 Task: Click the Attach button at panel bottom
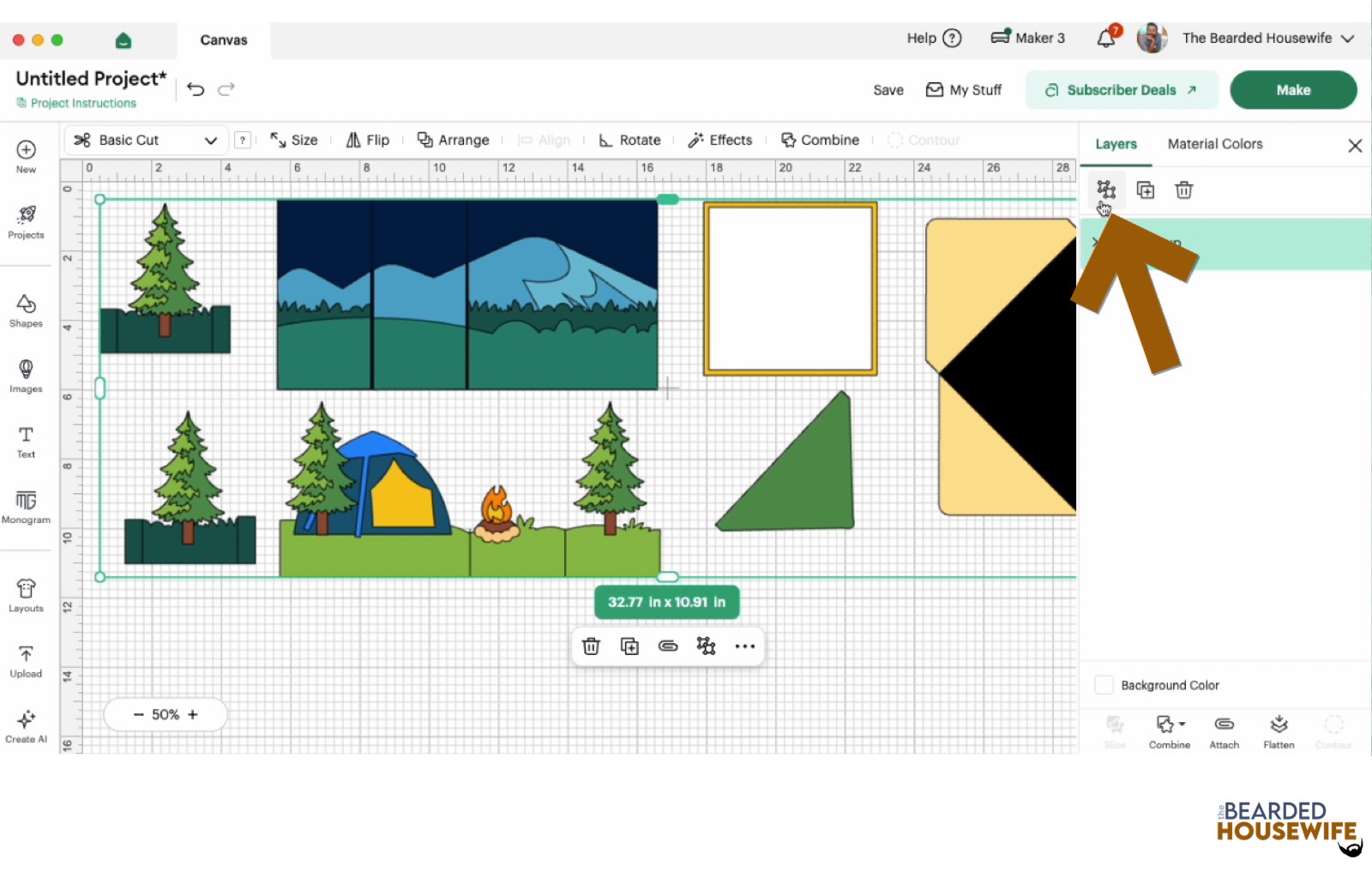pyautogui.click(x=1225, y=732)
